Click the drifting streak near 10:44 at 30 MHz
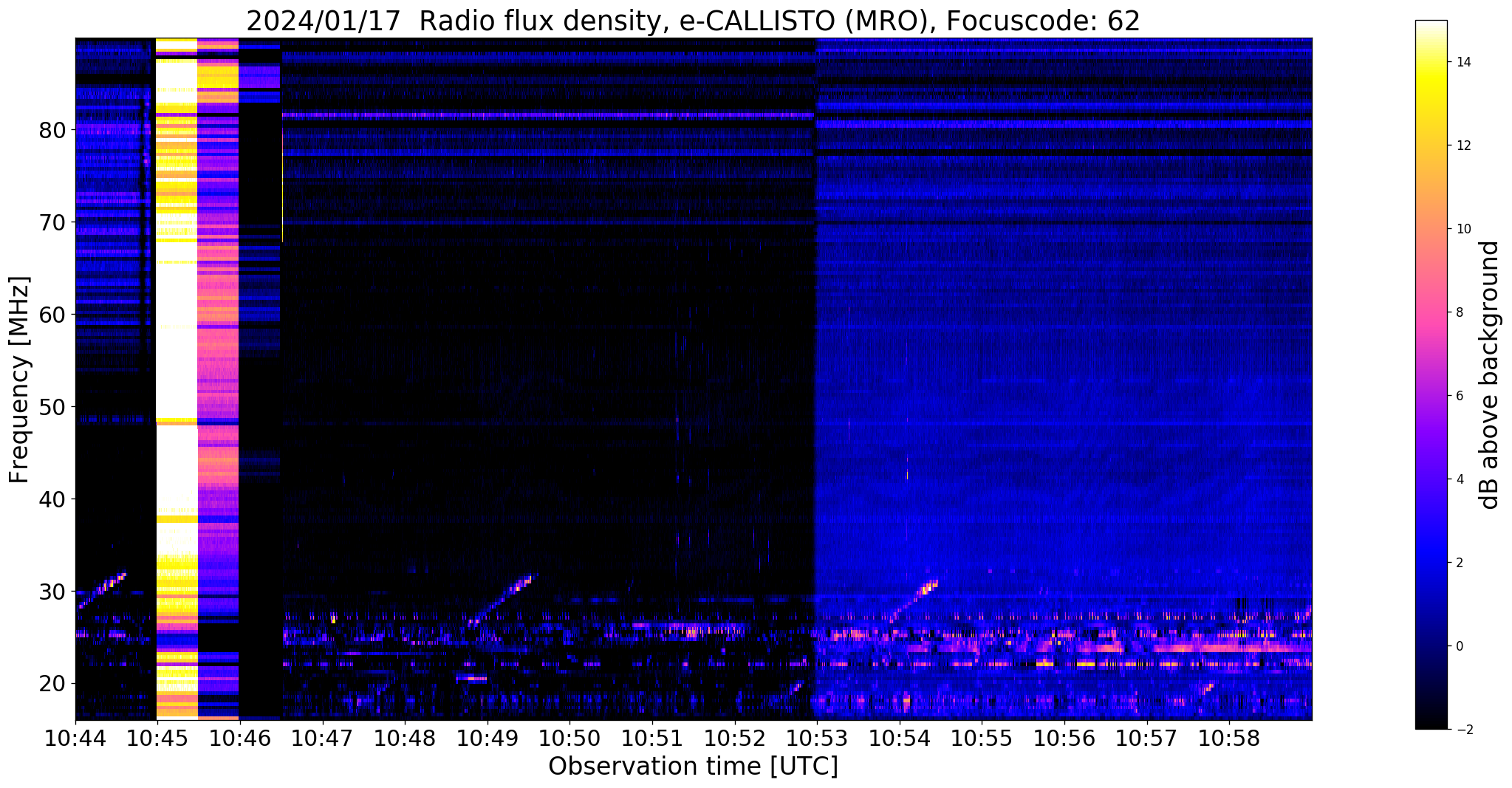 102,590
